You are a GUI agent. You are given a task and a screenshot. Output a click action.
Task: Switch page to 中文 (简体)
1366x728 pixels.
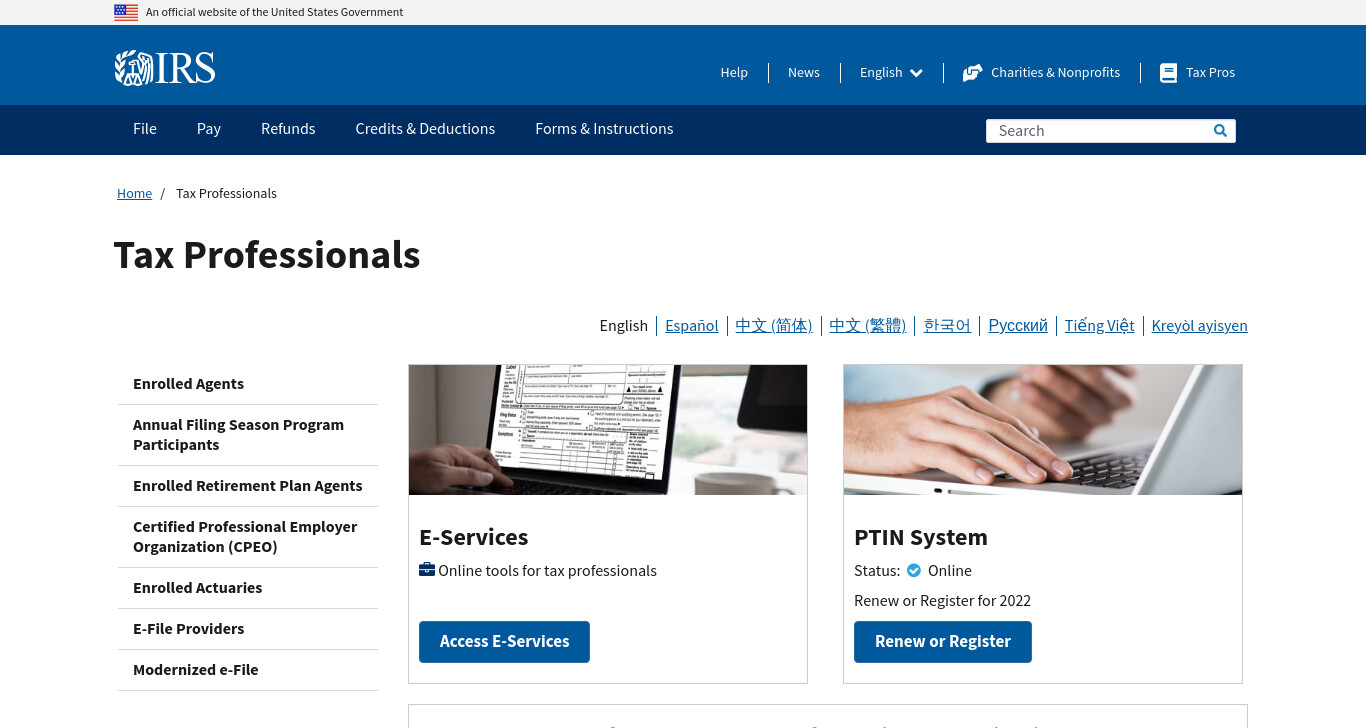click(x=774, y=325)
